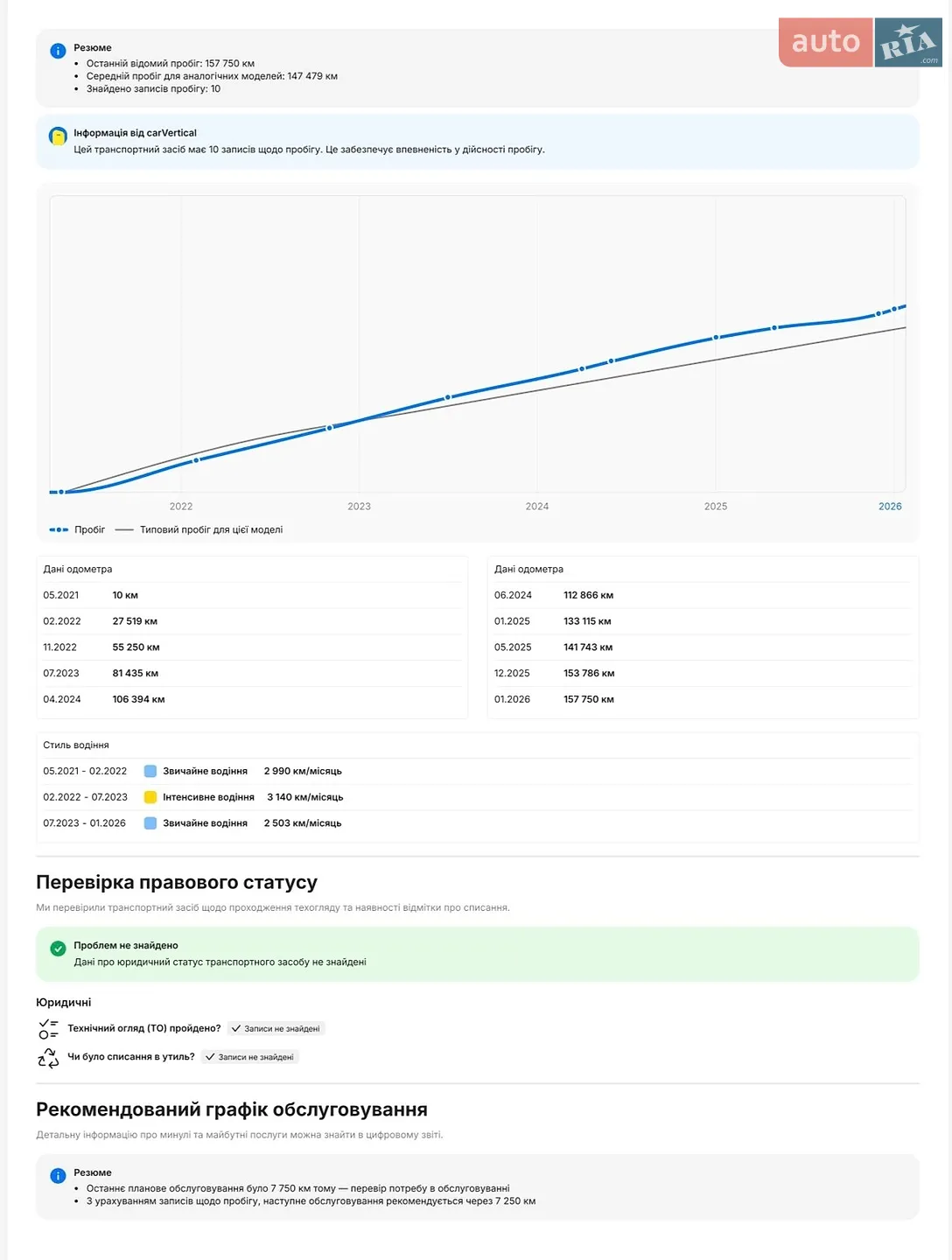Select the odometer value 133 115 км
This screenshot has height=1260, width=952.
(587, 621)
